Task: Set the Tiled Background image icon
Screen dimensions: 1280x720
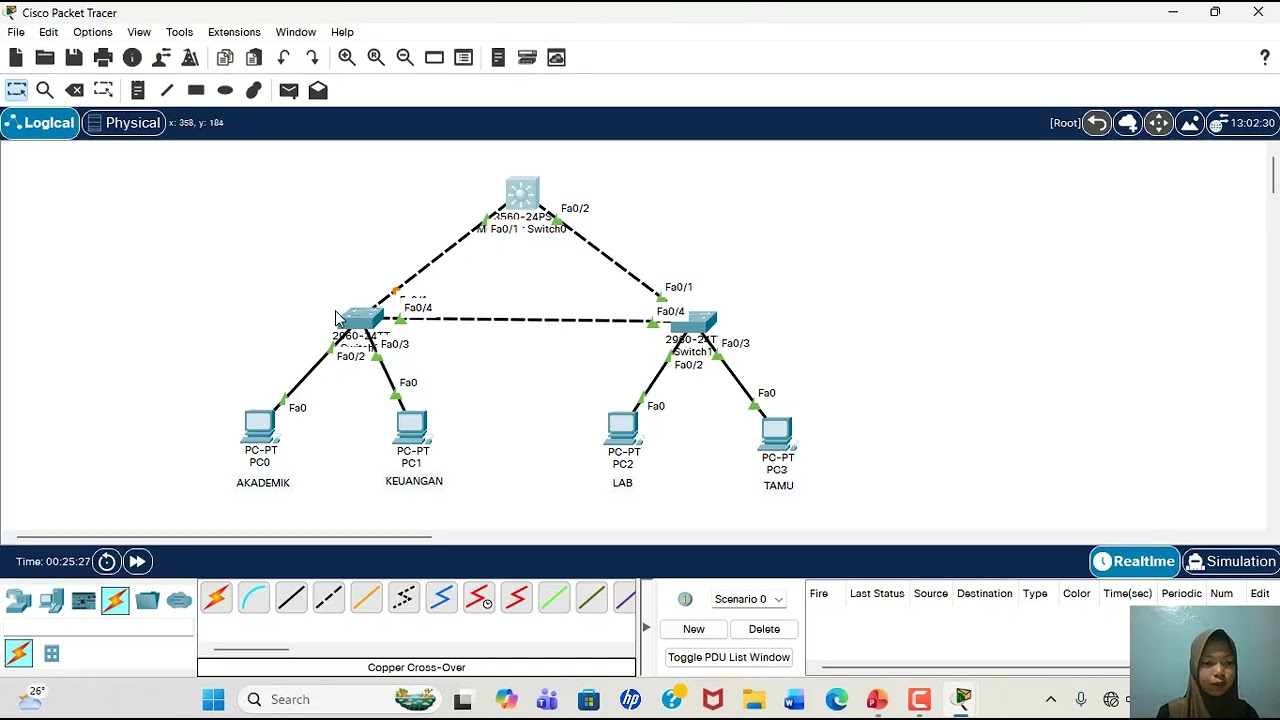Action: pos(1190,123)
